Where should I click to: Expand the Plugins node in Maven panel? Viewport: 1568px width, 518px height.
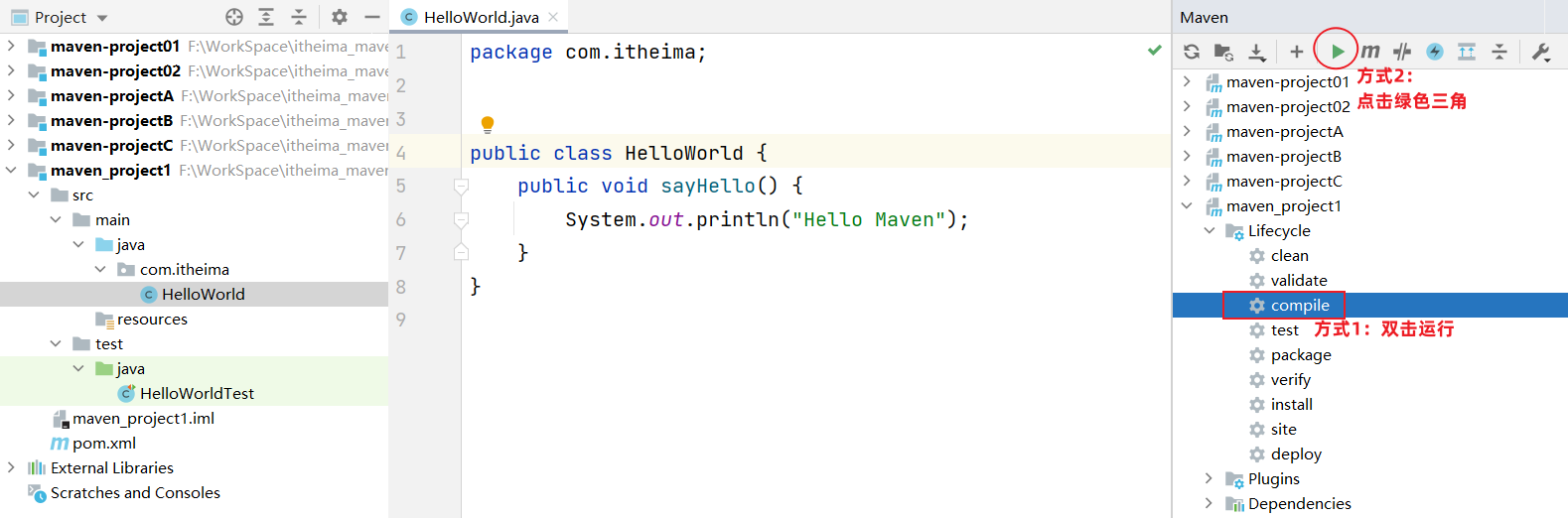pyautogui.click(x=1209, y=478)
